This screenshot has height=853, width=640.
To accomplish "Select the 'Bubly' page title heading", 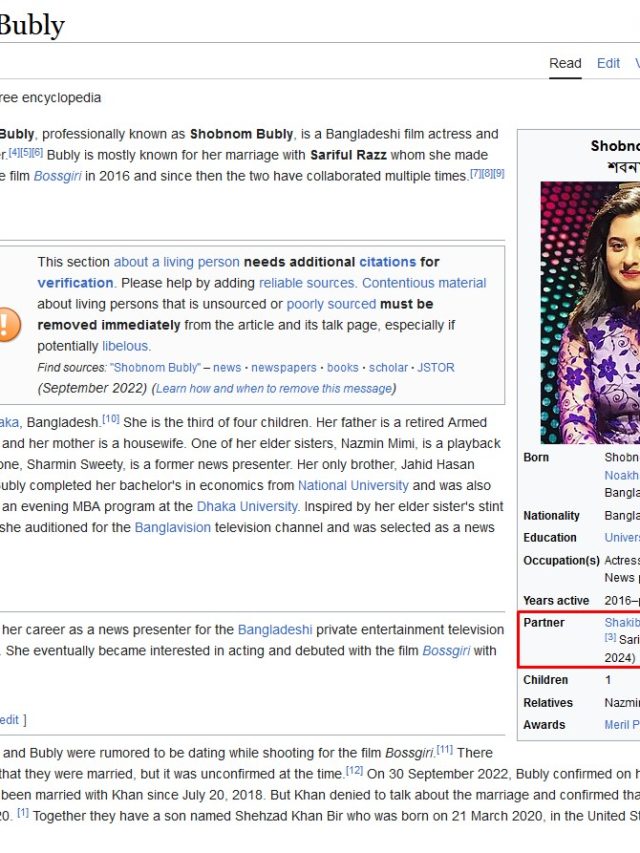I will pyautogui.click(x=32, y=25).
